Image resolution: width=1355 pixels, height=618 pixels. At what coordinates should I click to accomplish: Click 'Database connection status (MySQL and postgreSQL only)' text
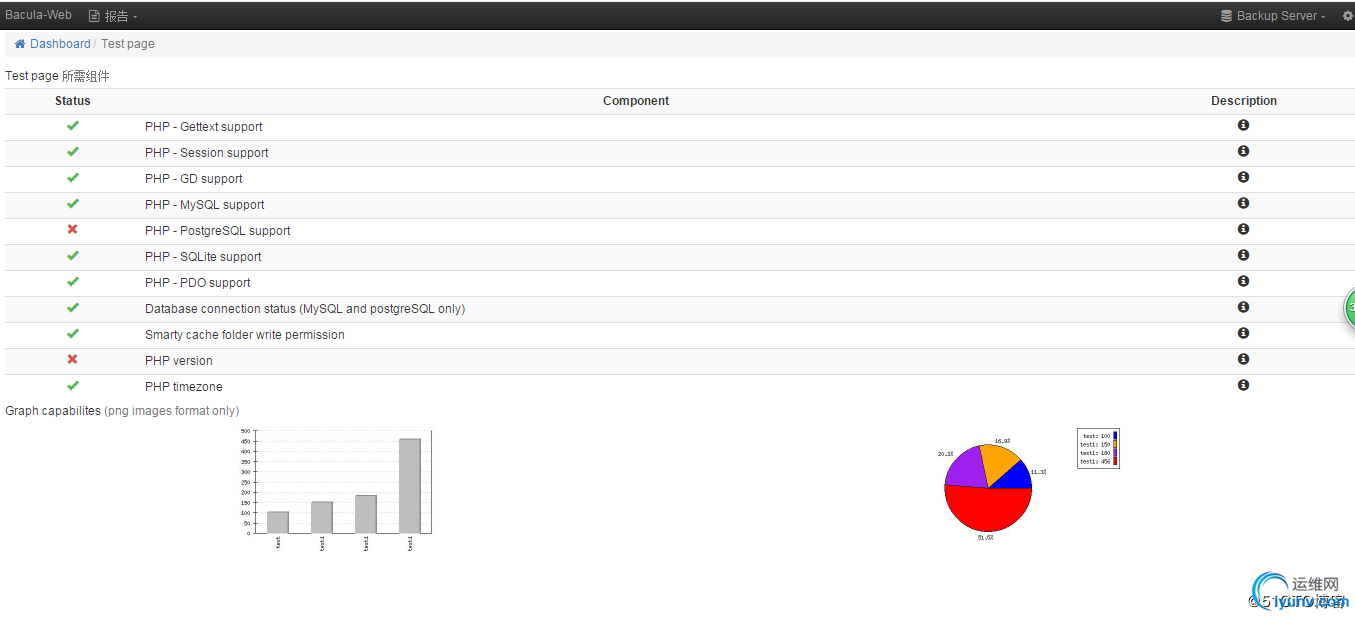[305, 309]
